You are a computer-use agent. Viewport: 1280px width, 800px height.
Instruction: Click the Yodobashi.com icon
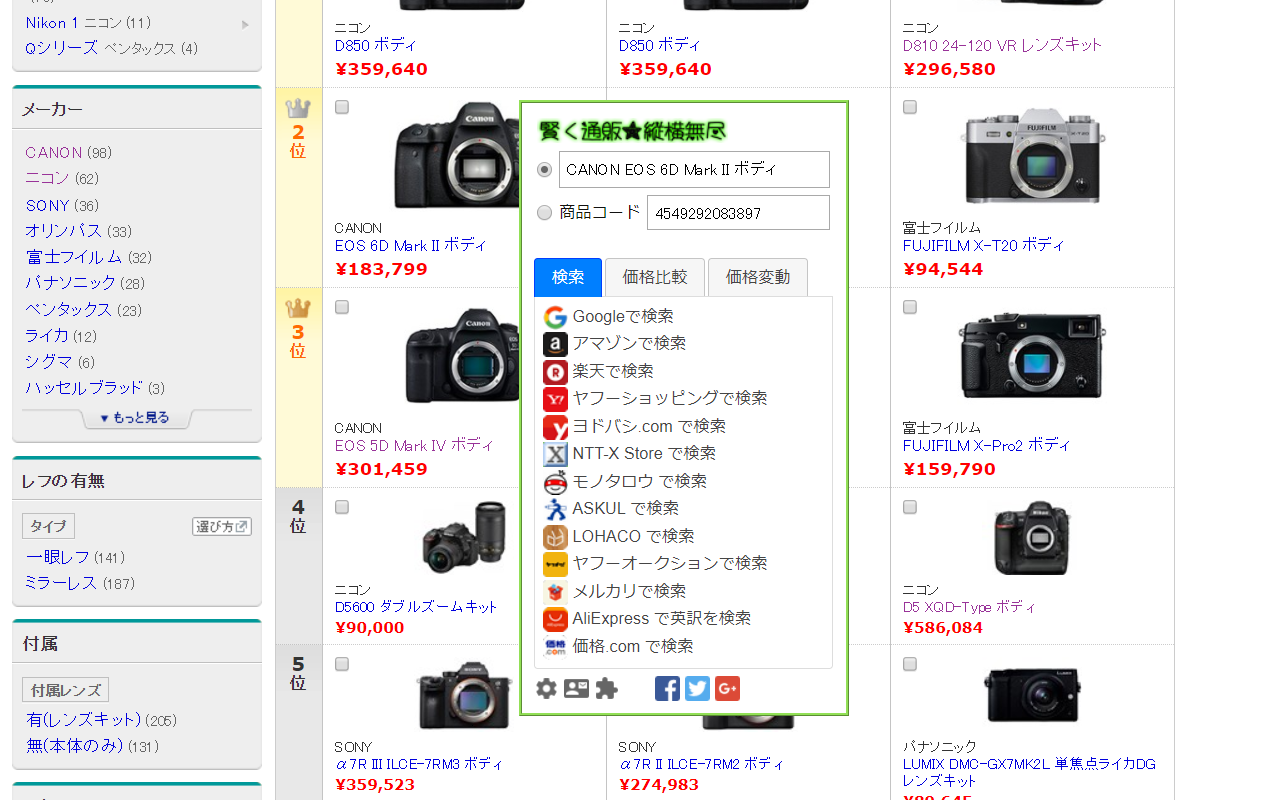[x=555, y=427]
